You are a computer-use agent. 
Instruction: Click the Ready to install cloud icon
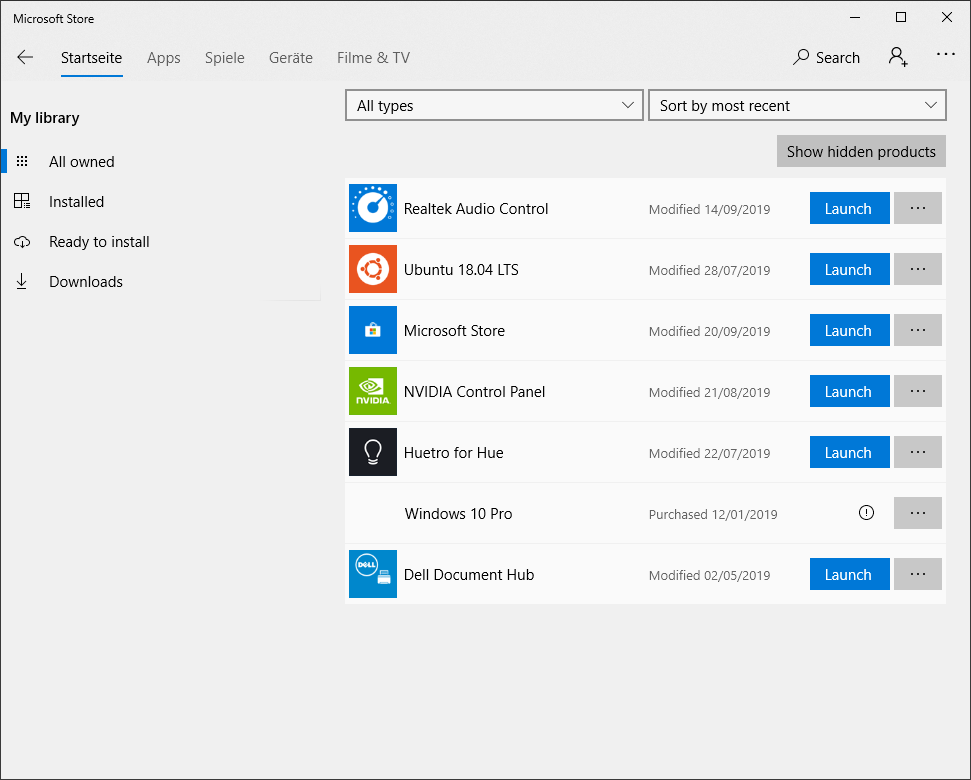(22, 242)
